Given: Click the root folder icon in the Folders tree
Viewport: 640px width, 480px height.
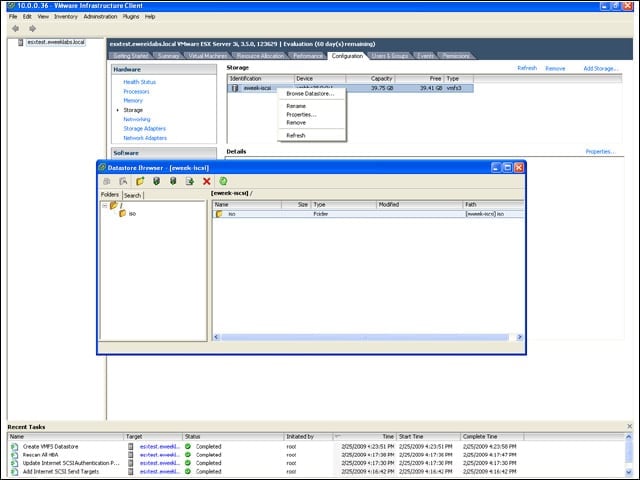Looking at the screenshot, I should tap(114, 205).
